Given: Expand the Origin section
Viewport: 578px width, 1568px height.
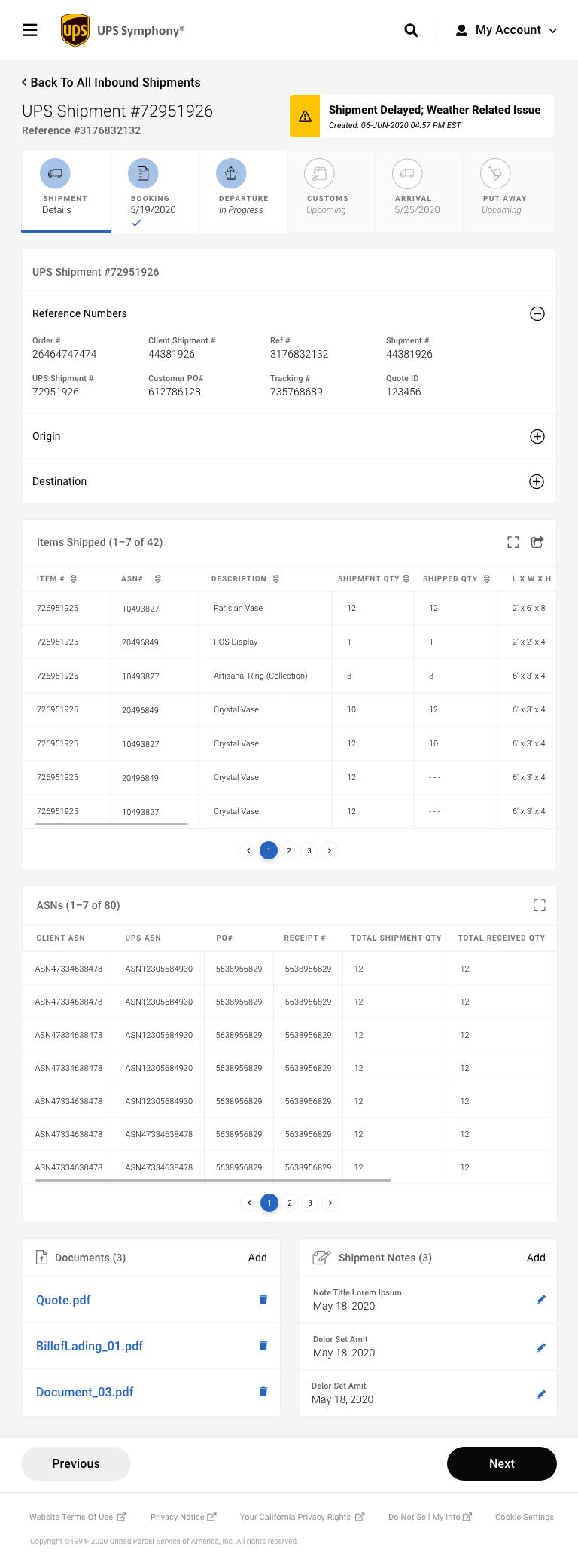Looking at the screenshot, I should point(537,437).
